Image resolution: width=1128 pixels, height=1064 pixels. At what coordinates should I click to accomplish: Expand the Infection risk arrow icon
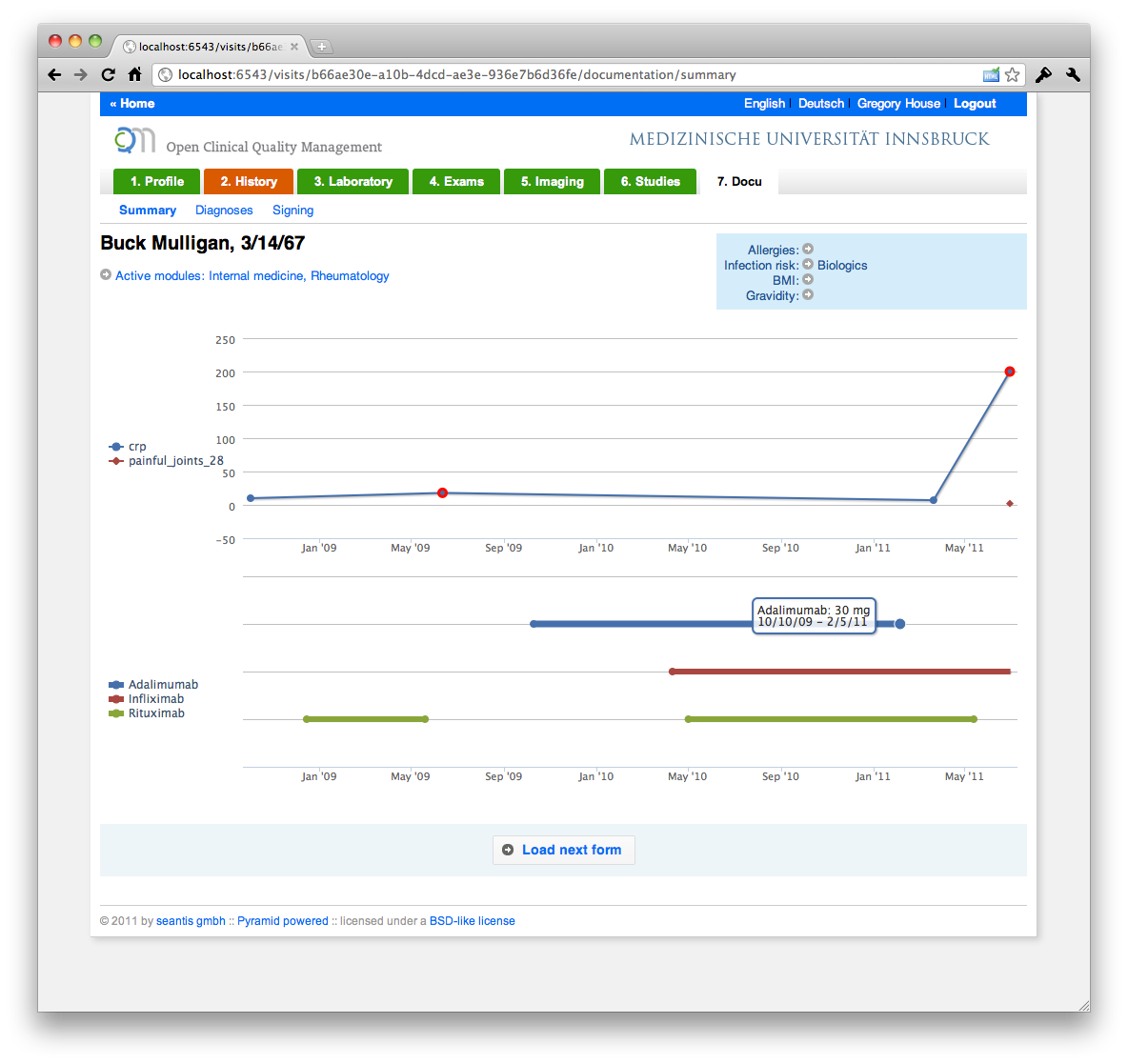pyautogui.click(x=808, y=264)
